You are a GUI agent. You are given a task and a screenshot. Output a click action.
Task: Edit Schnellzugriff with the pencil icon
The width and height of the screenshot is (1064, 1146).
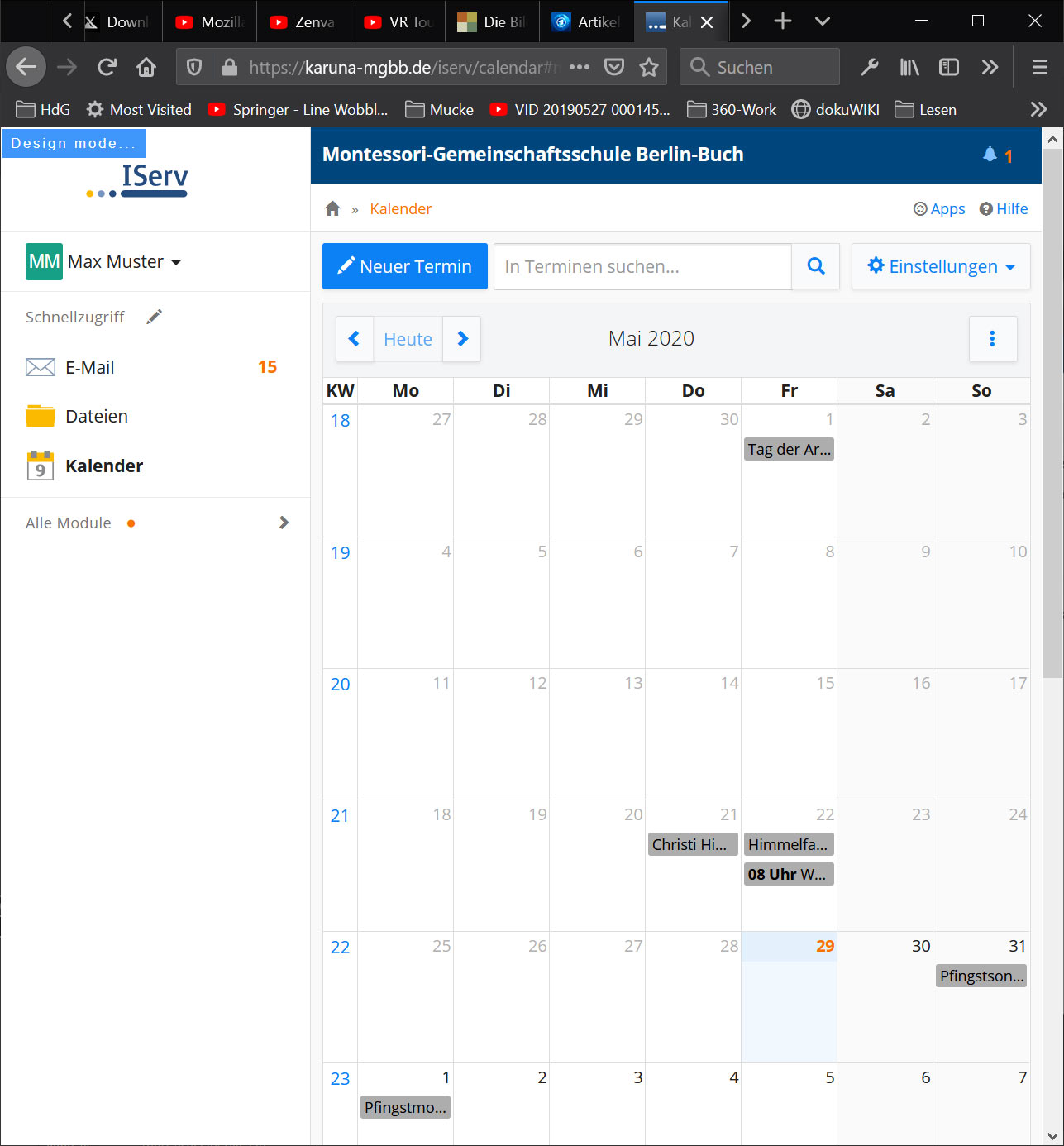(x=154, y=317)
